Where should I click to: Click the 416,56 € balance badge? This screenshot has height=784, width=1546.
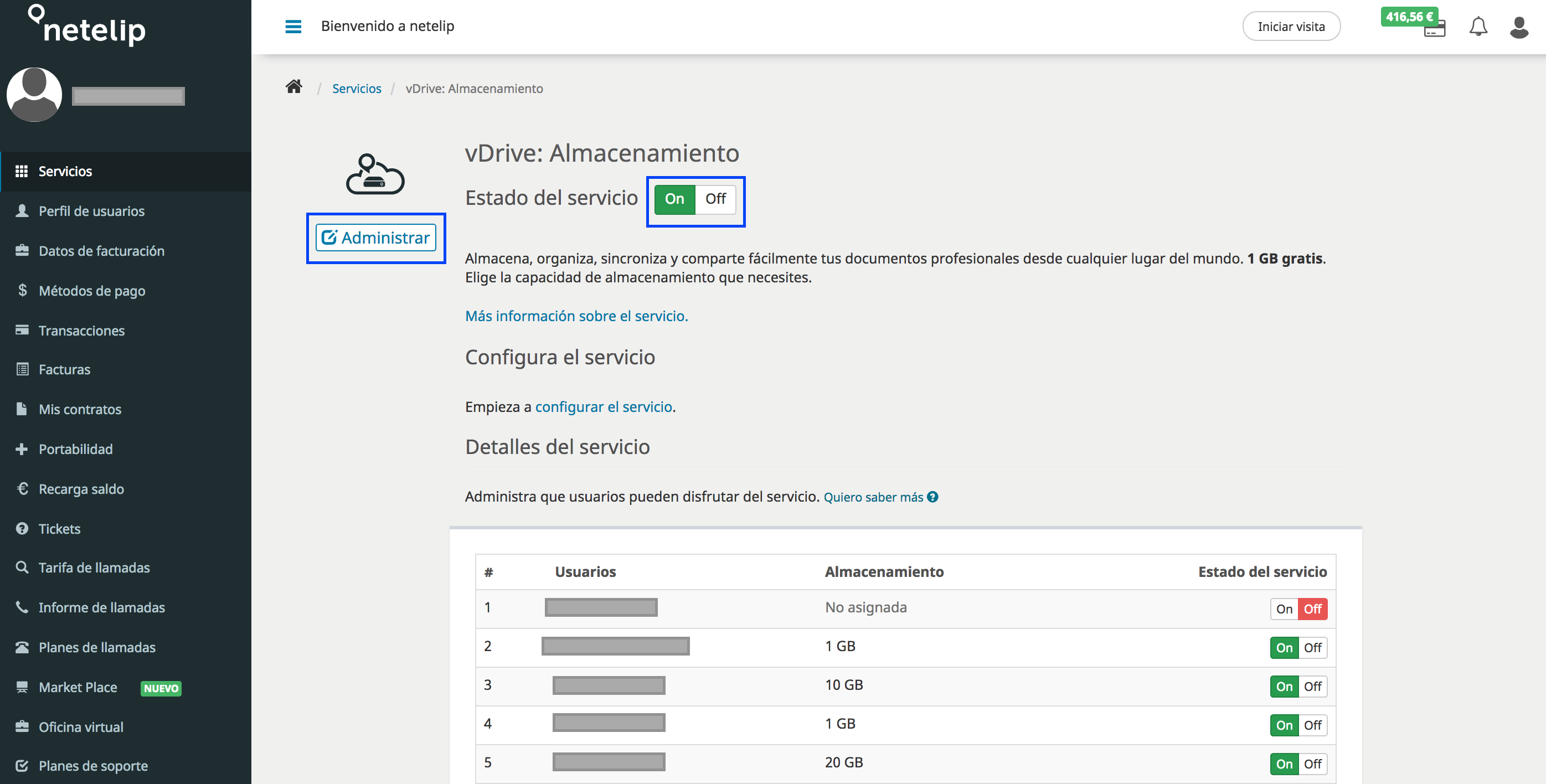click(1409, 17)
